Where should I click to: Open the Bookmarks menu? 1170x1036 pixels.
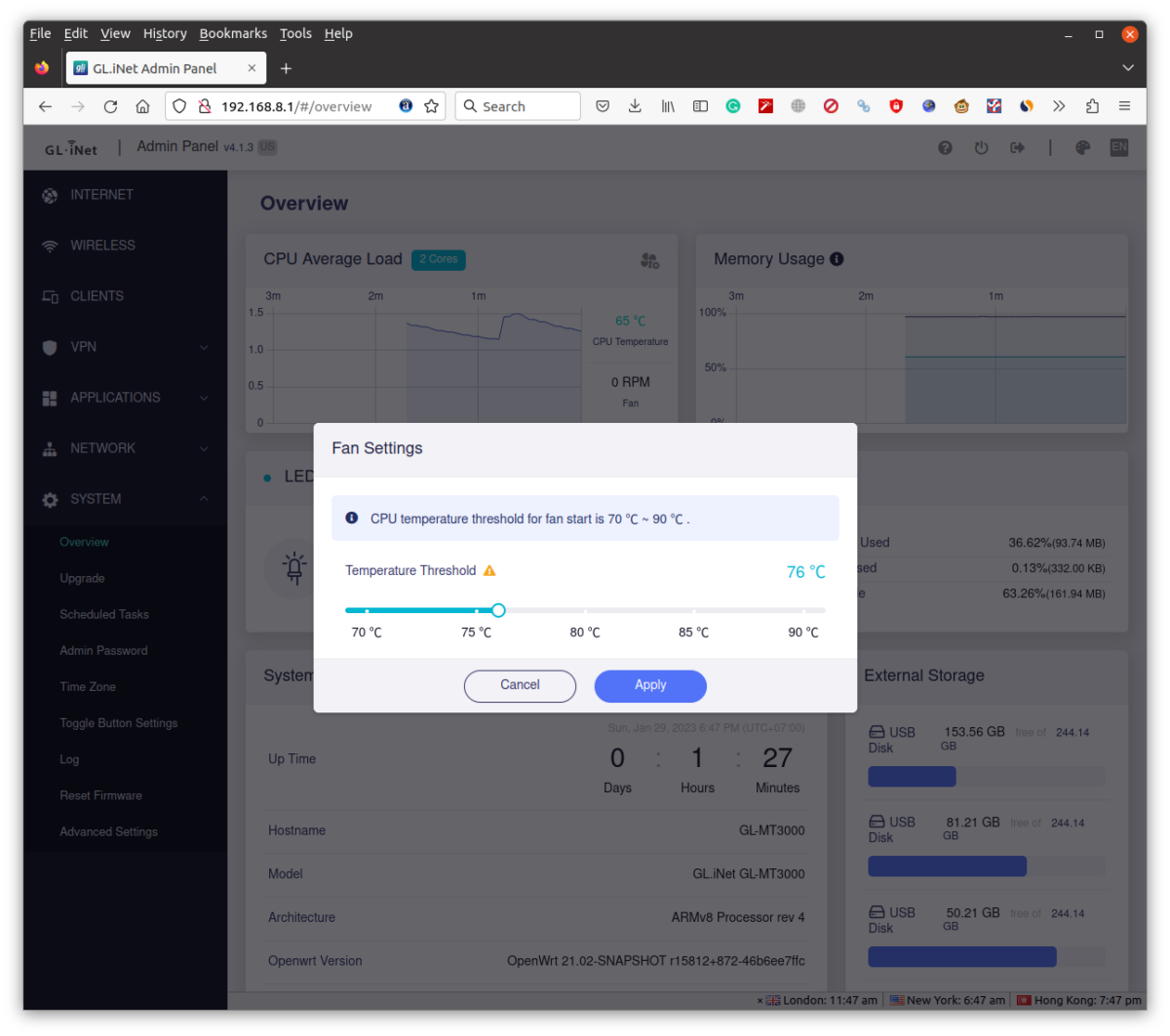[233, 33]
